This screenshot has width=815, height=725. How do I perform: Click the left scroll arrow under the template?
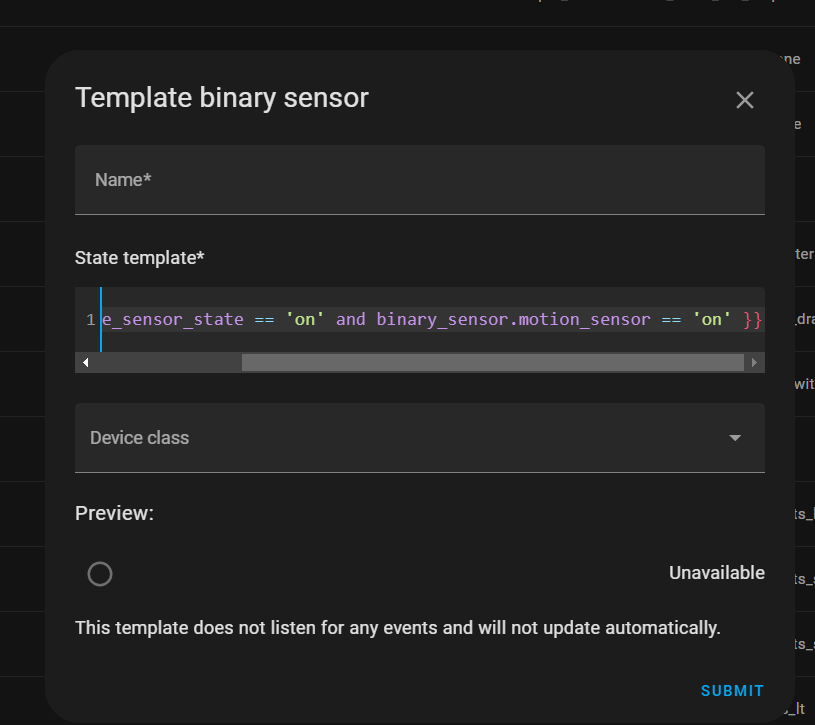[86, 362]
